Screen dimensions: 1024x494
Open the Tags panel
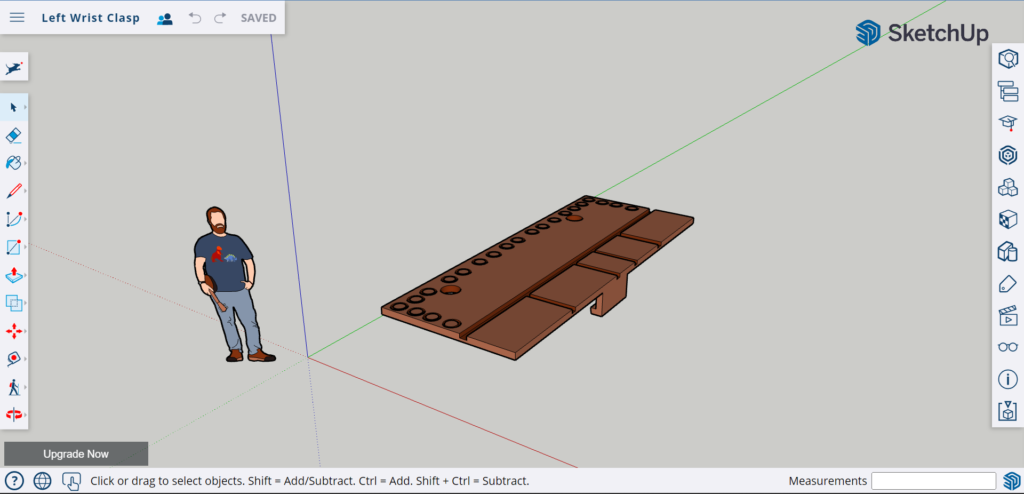(1008, 284)
